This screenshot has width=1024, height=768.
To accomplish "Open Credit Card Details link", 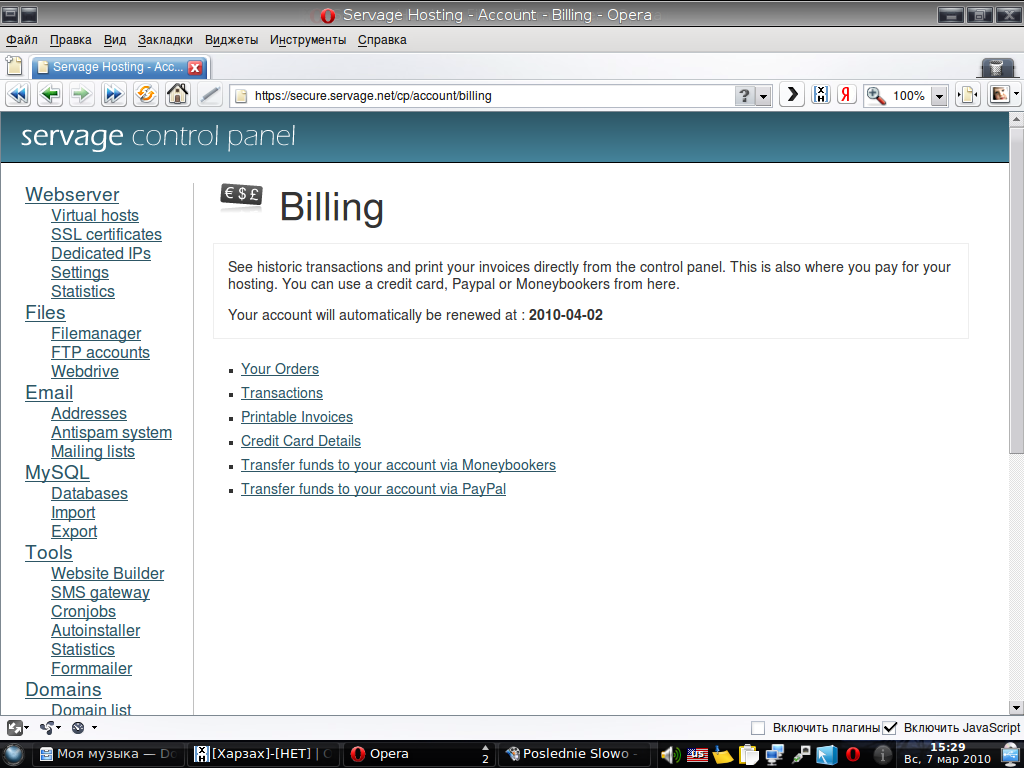I will click(300, 441).
